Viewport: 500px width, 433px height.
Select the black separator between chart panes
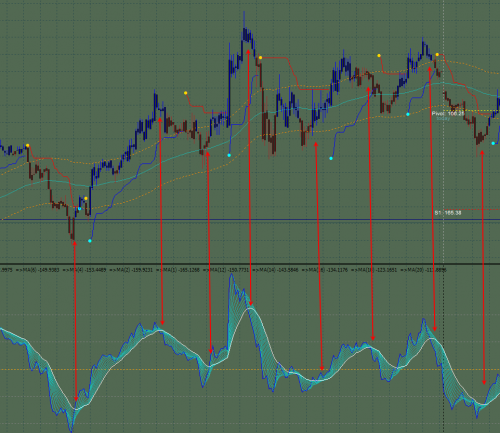point(250,264)
